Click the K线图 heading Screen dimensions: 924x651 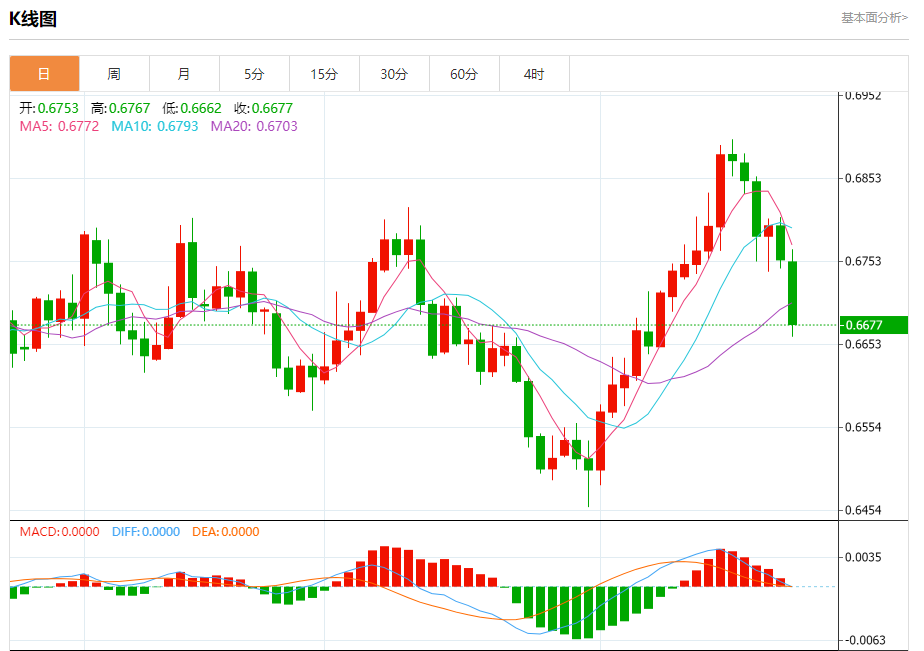click(33, 19)
